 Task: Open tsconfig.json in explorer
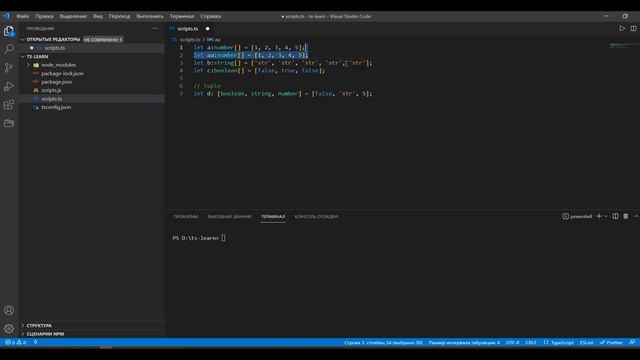pyautogui.click(x=56, y=107)
